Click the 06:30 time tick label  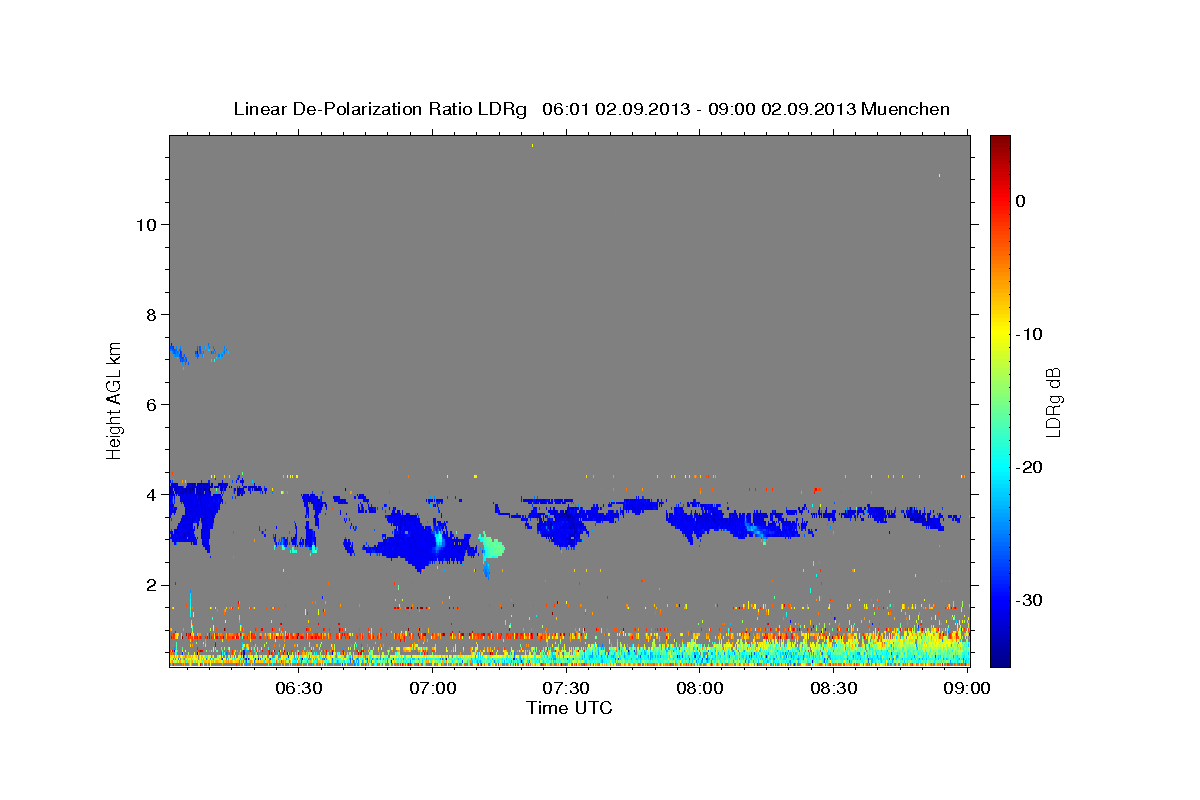[x=298, y=689]
